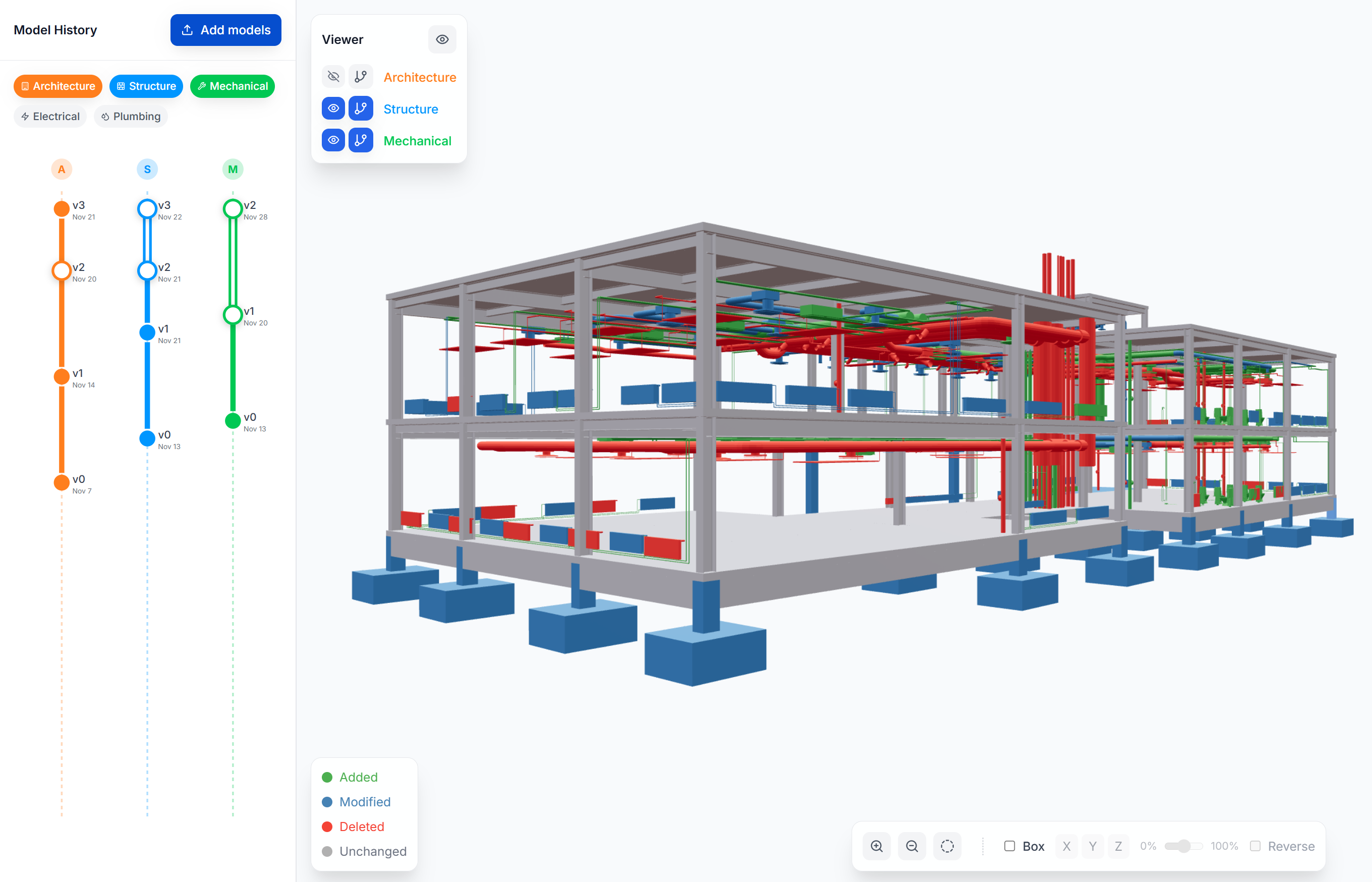
Task: Adjust the section percentage slider
Action: [x=1184, y=846]
